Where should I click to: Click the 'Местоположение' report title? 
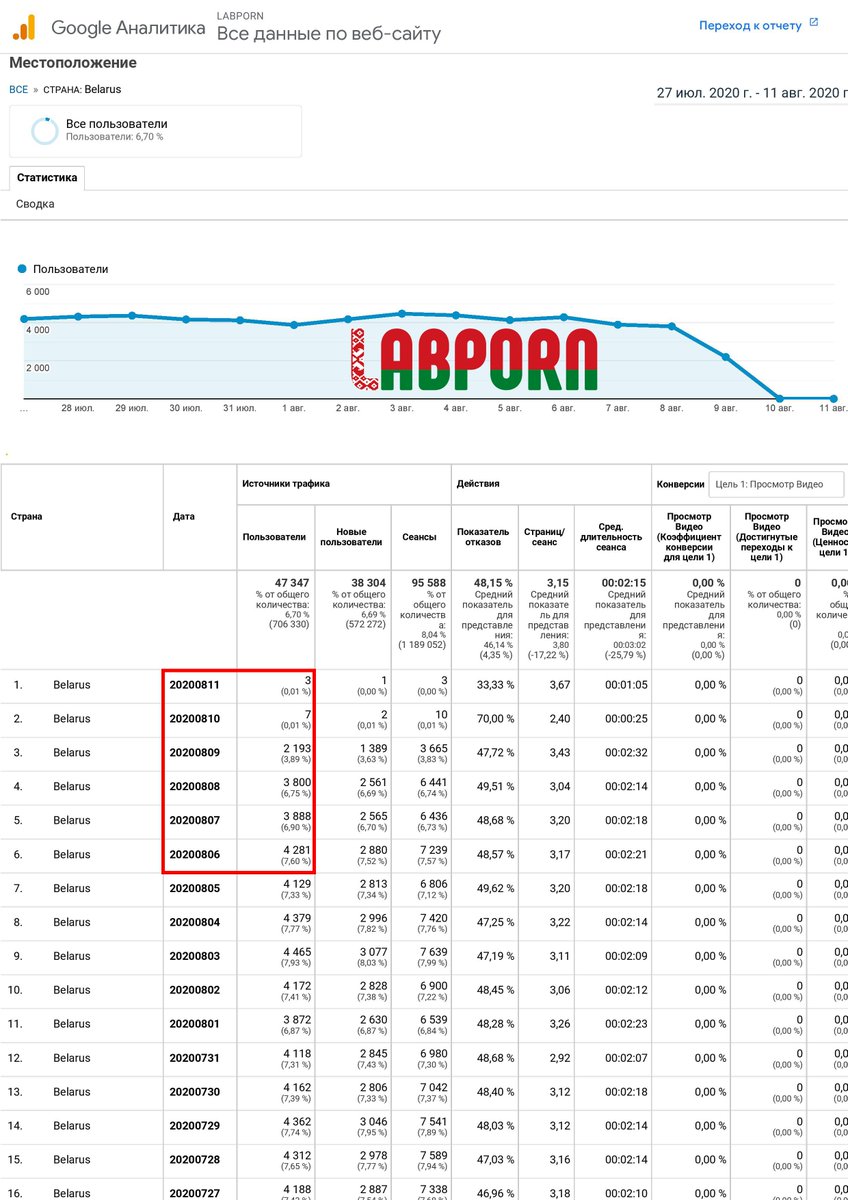[73, 63]
